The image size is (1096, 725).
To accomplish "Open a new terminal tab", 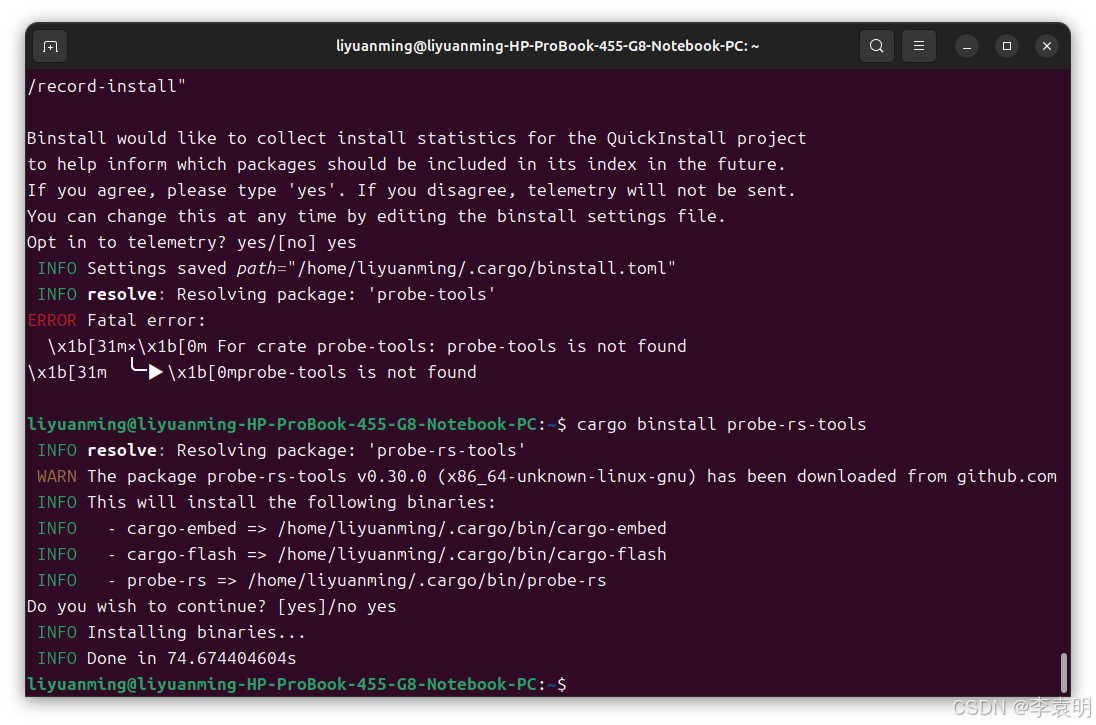I will pyautogui.click(x=50, y=46).
